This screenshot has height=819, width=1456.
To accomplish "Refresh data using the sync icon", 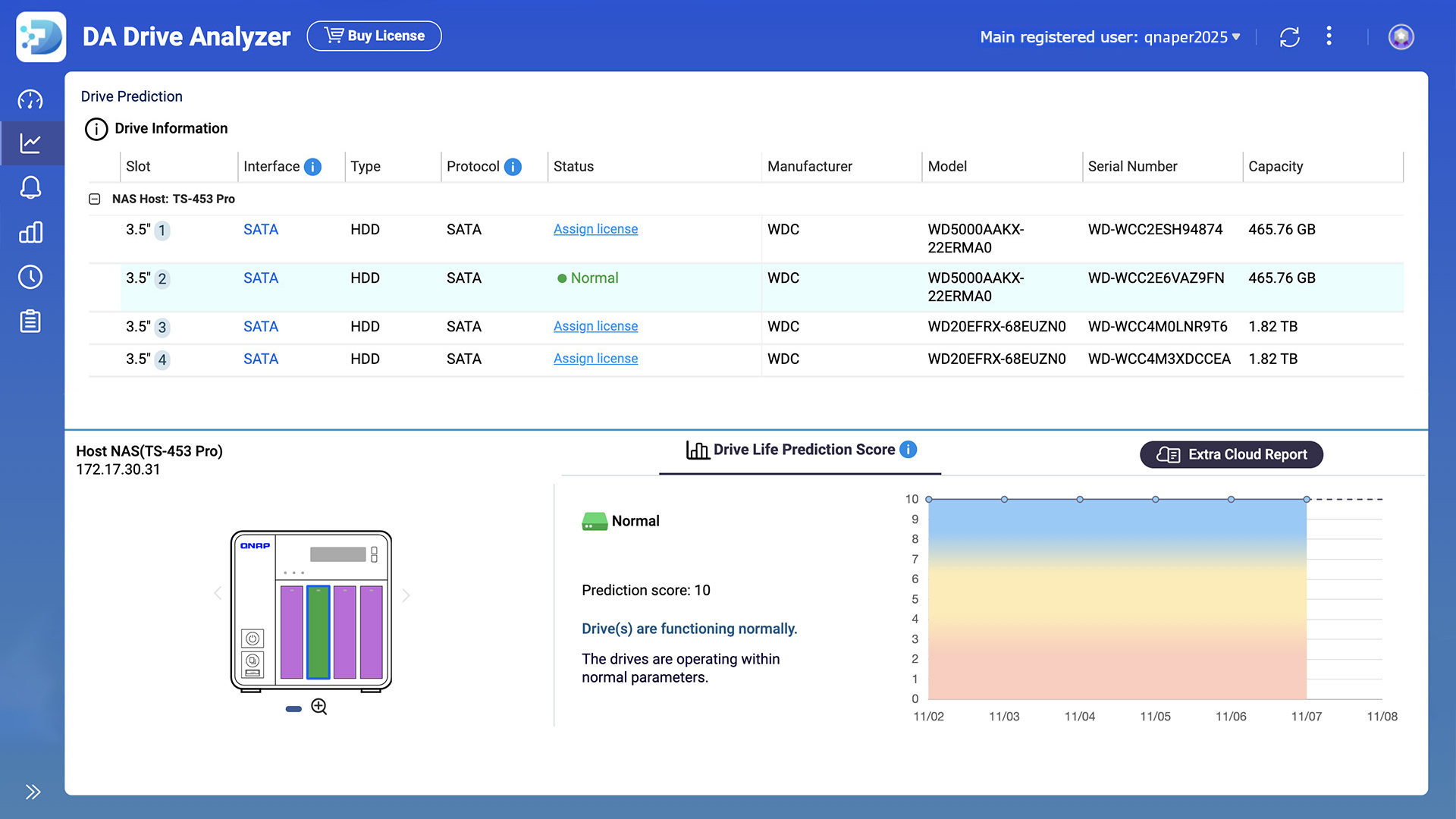I will point(1290,36).
